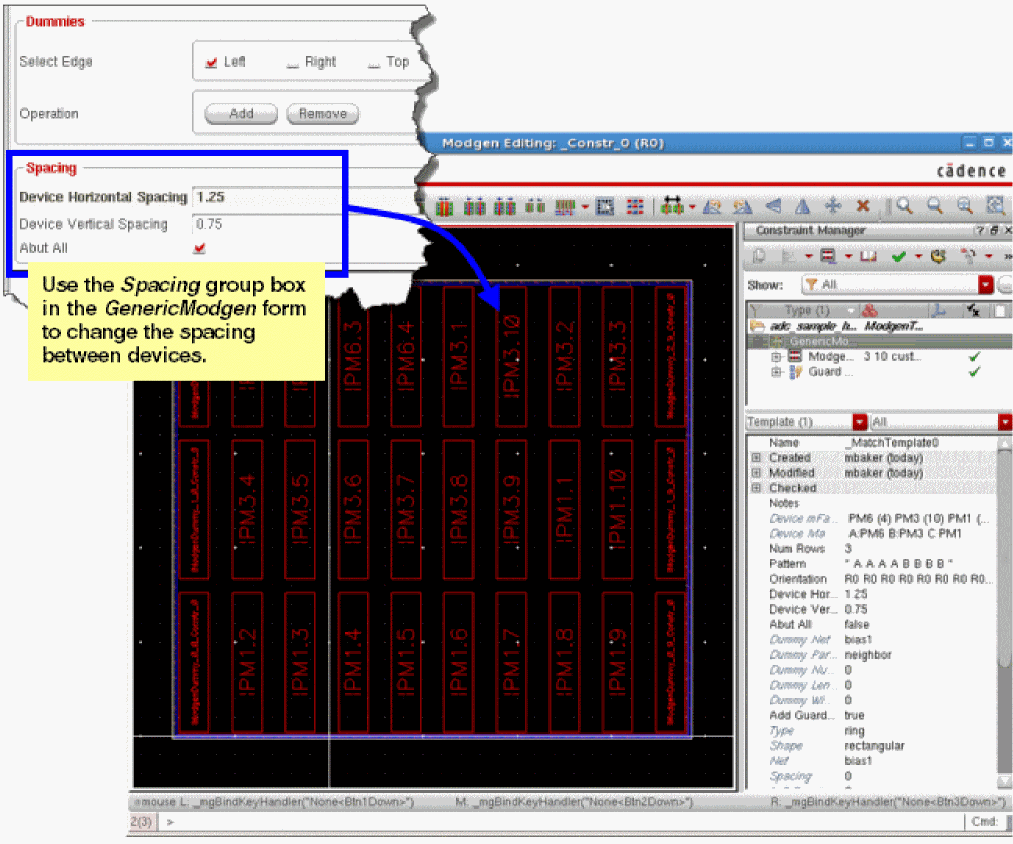The image size is (1013, 844).
Task: Click the zoom-to-fit icon at toolbar end
Action: coord(995,206)
